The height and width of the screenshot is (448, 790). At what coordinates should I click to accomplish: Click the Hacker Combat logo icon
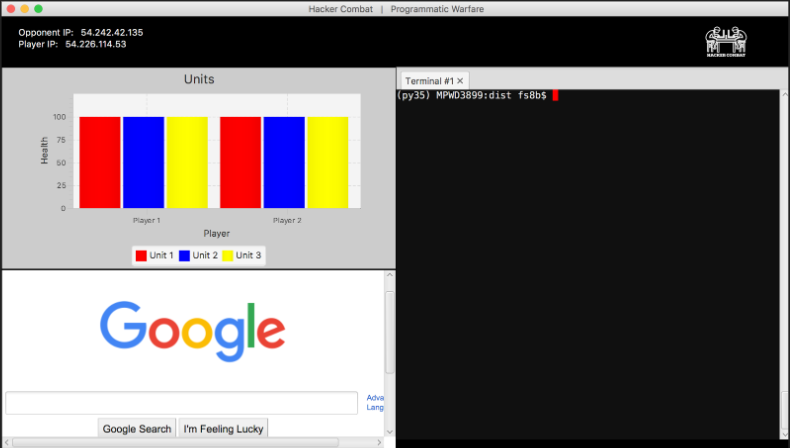point(726,41)
